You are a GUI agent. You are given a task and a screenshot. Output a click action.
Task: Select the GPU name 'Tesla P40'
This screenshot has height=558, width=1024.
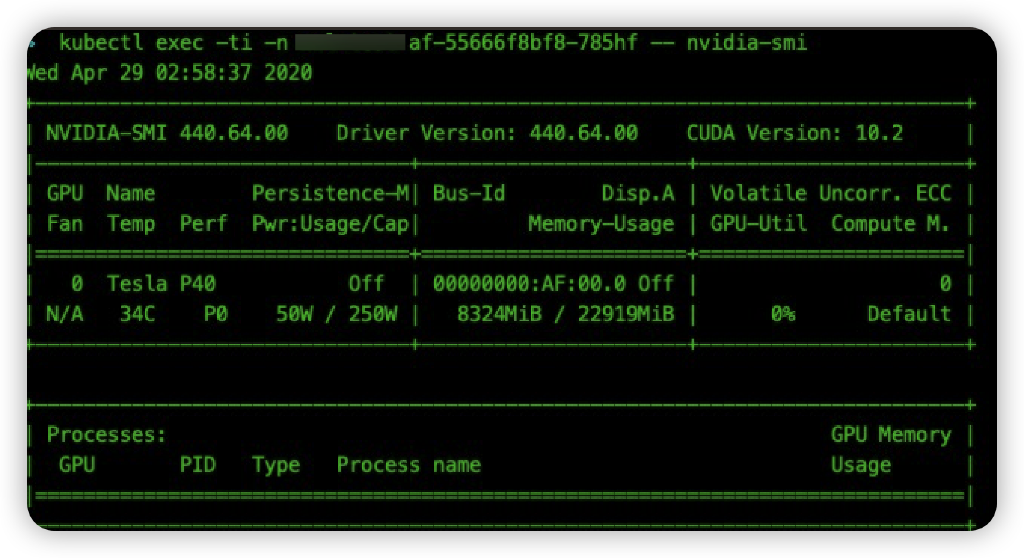(x=161, y=284)
